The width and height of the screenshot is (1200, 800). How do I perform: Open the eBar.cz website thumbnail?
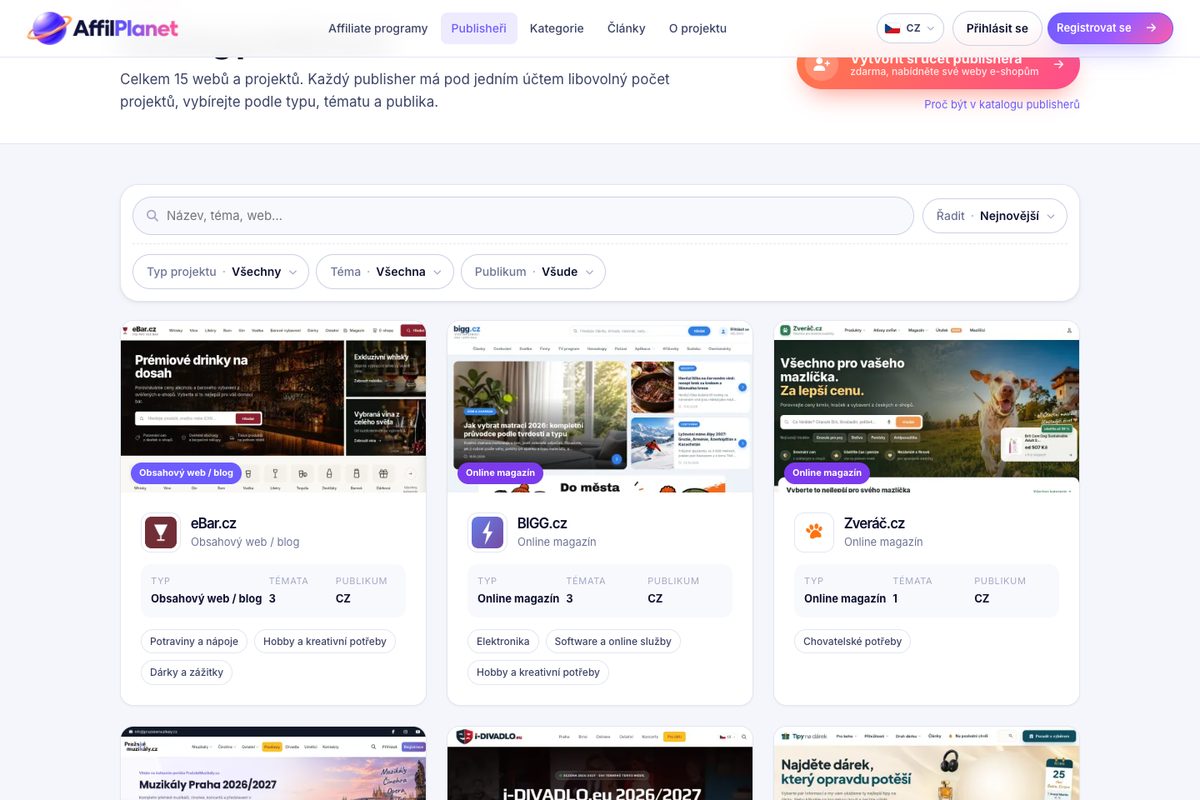pos(273,407)
